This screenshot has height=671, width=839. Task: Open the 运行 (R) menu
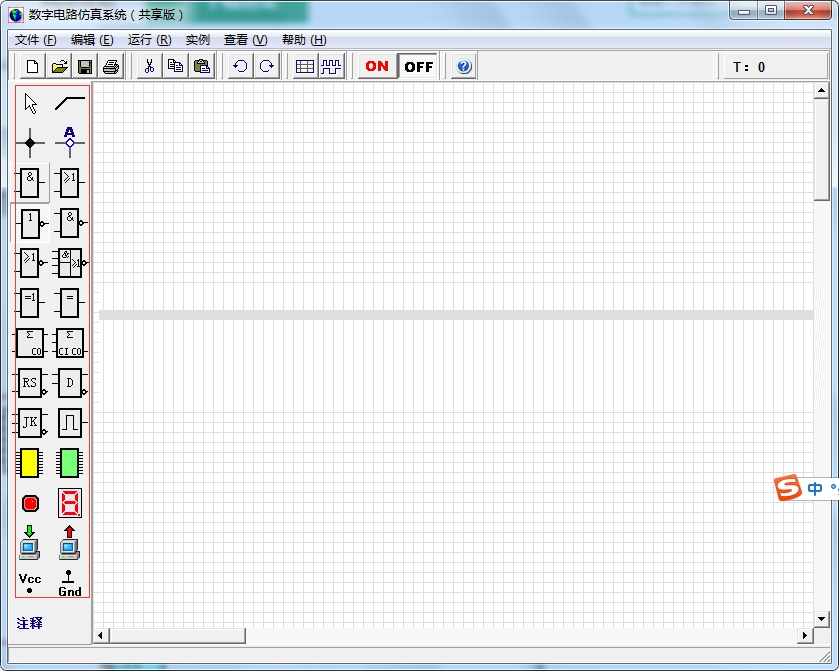tap(149, 40)
